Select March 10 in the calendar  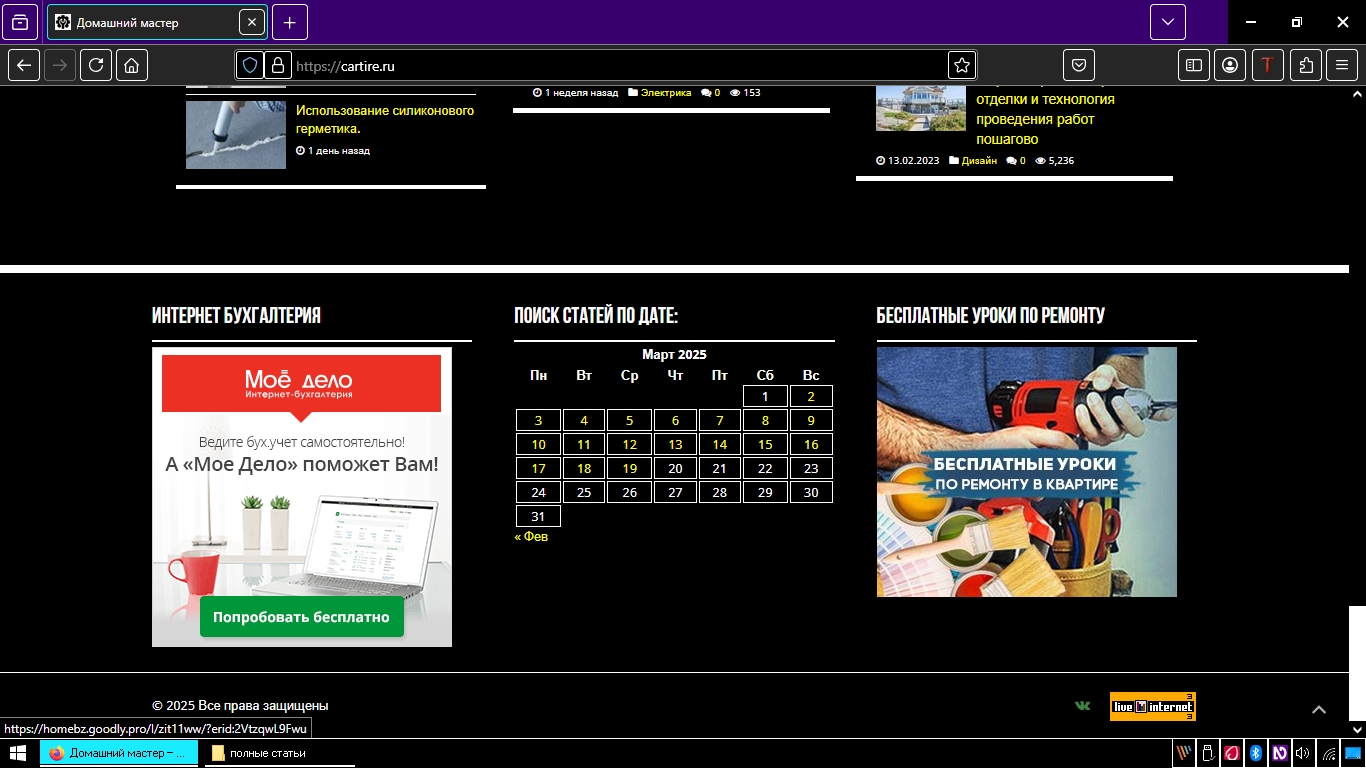pyautogui.click(x=538, y=444)
